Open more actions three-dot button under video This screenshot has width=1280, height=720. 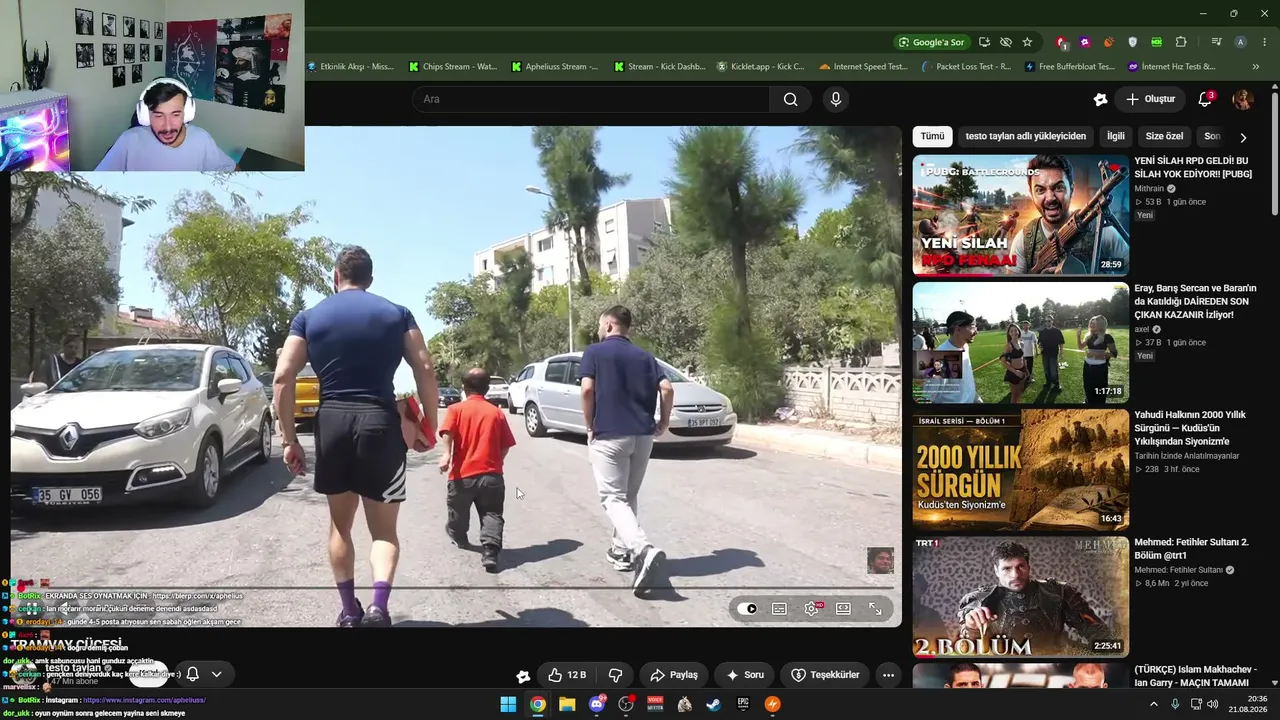point(888,675)
